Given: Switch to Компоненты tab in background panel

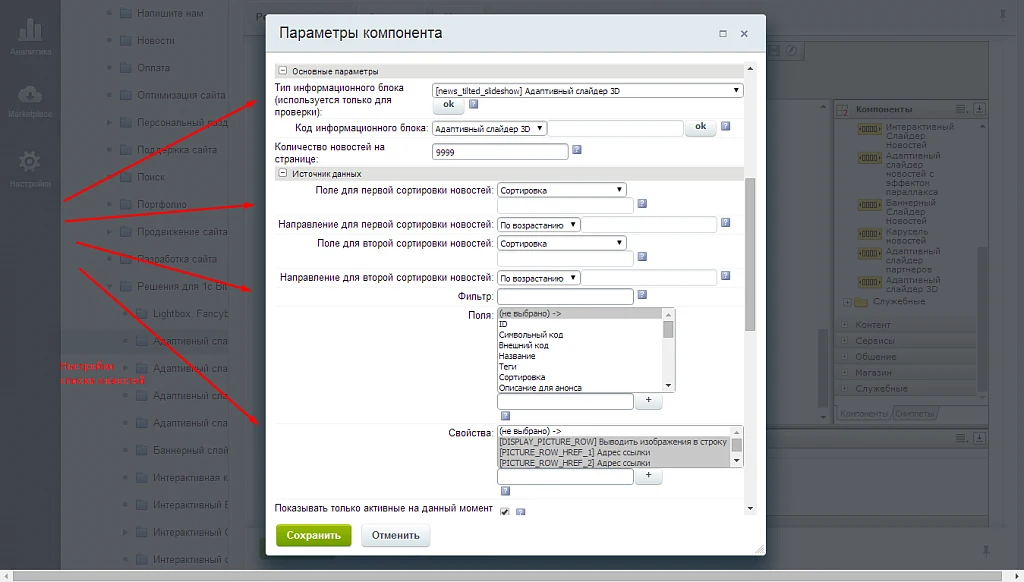Looking at the screenshot, I should pyautogui.click(x=863, y=413).
